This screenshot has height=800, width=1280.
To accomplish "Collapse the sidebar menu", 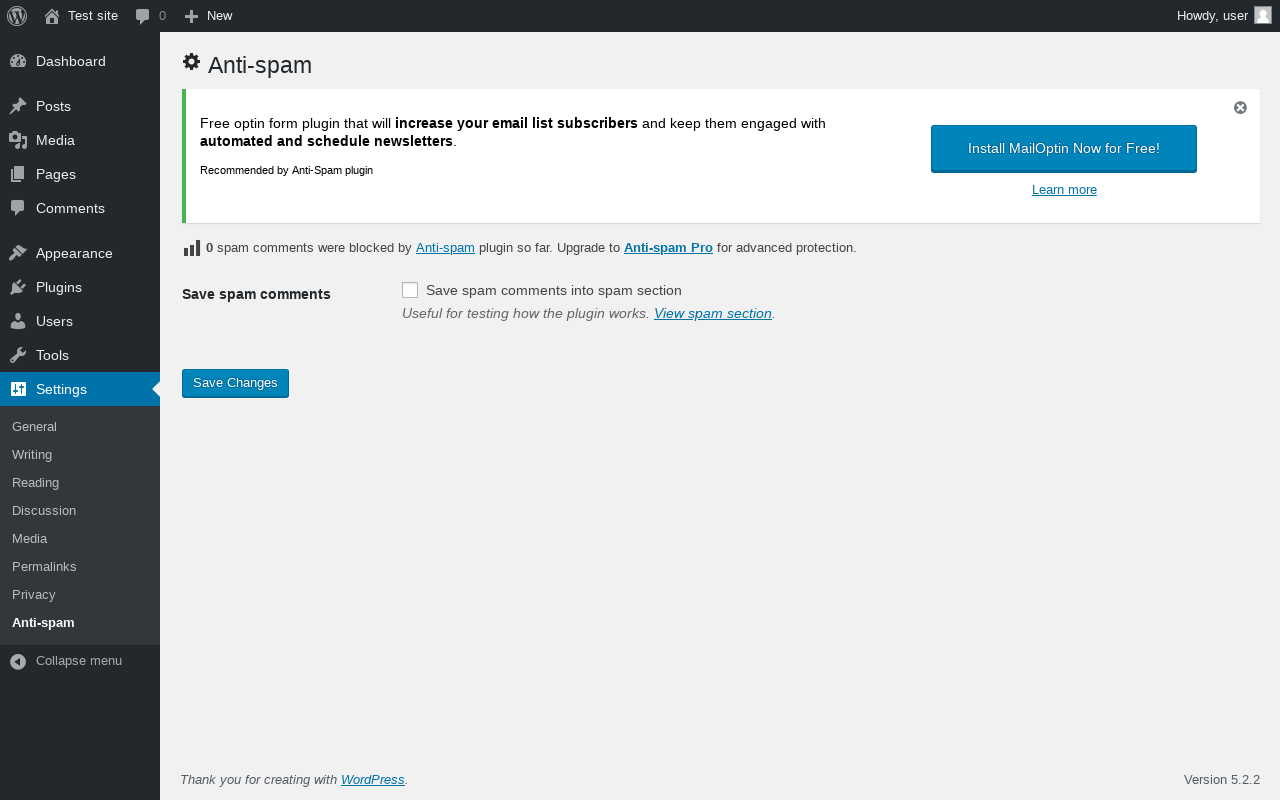I will click(66, 661).
